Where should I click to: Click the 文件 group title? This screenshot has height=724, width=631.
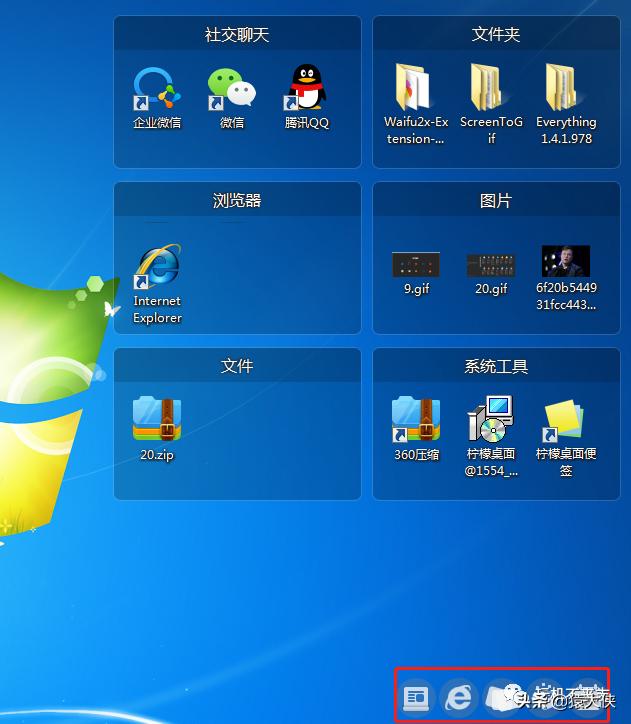(237, 366)
